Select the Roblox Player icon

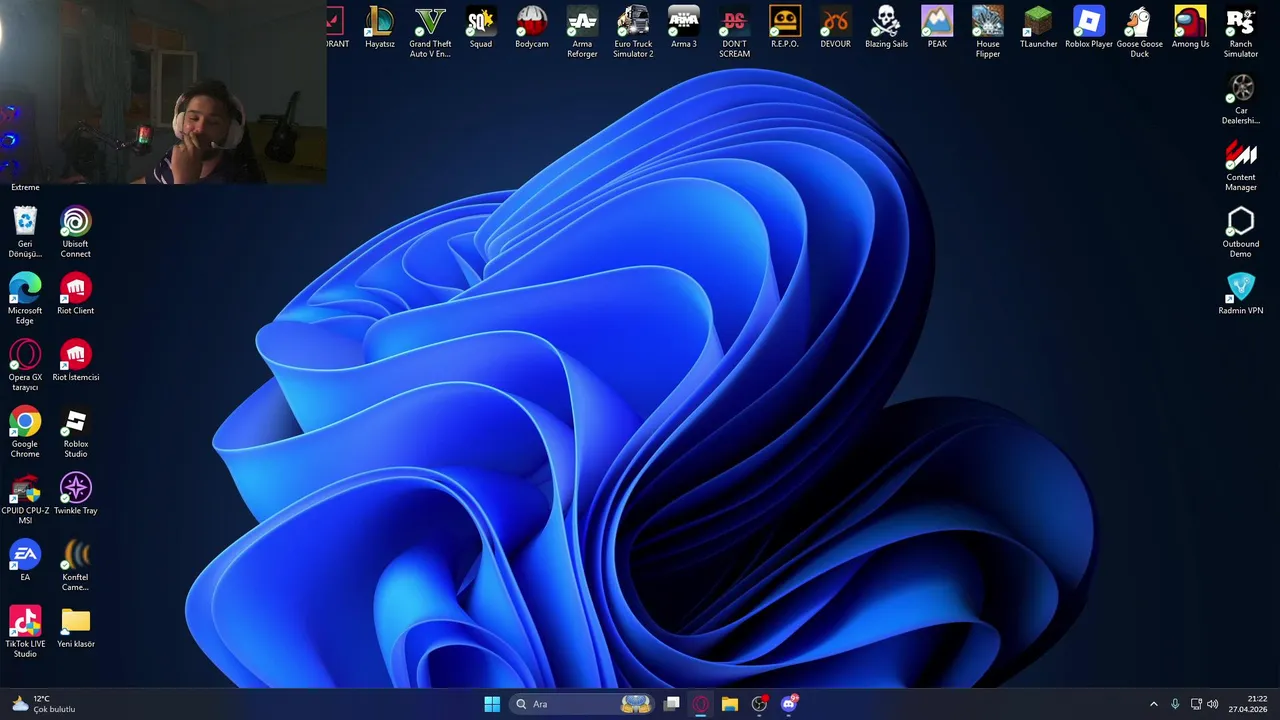coord(1089,28)
